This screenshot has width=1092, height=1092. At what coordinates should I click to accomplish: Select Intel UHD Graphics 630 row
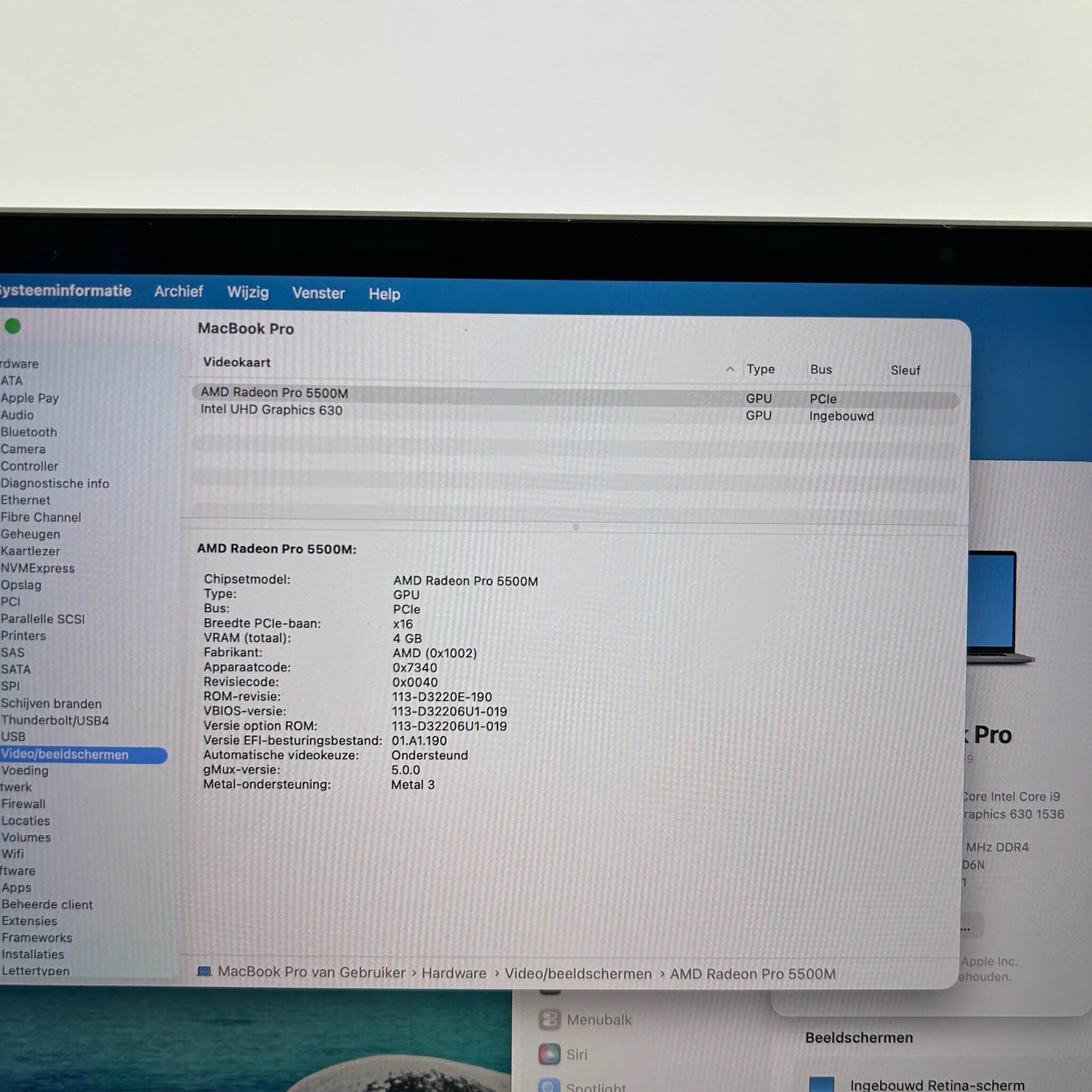coord(271,410)
